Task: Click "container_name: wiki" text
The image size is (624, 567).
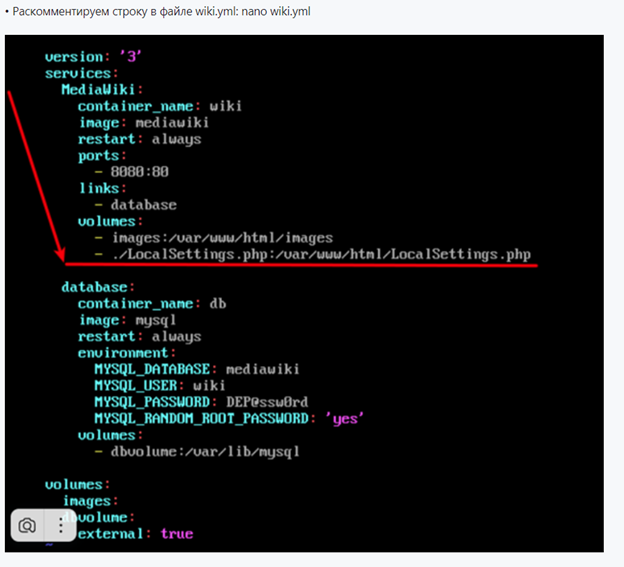Action: (160, 106)
